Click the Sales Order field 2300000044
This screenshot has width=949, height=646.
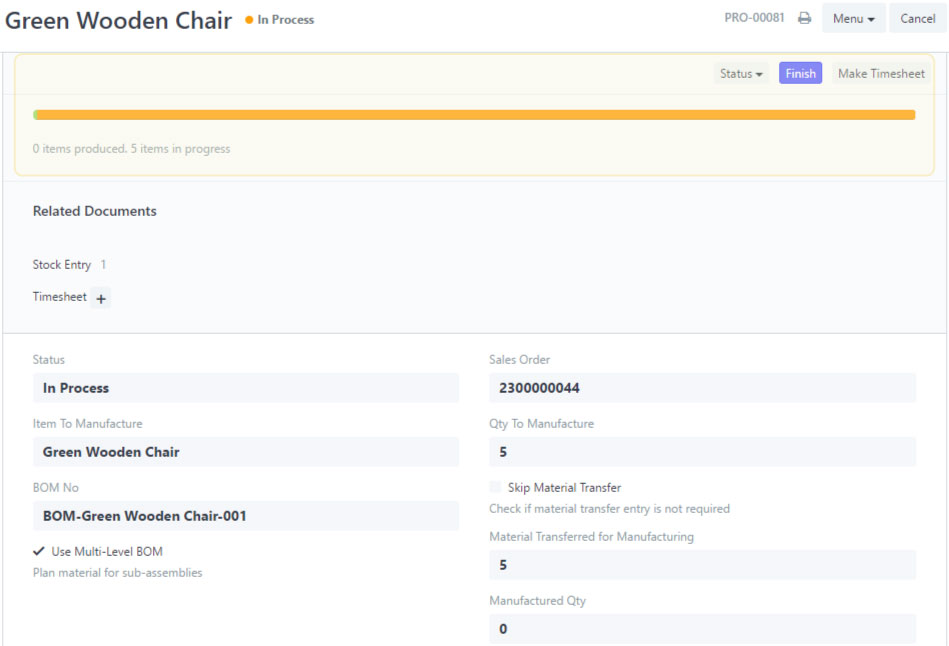pyautogui.click(x=702, y=387)
